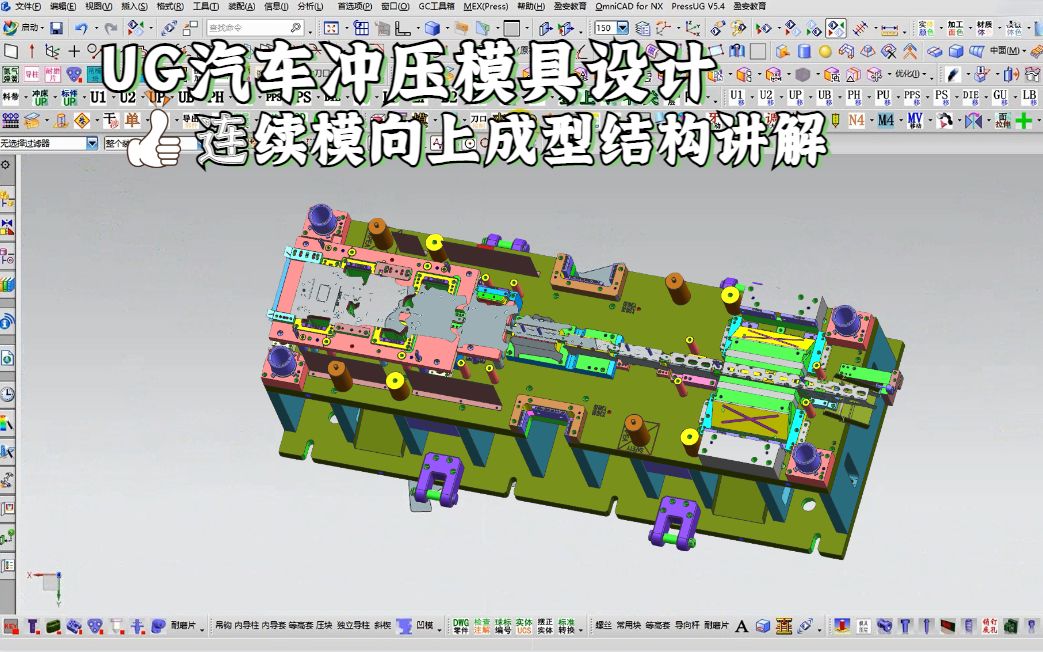The height and width of the screenshot is (652, 1043).
Task: Click the 材质体 color button
Action: tap(984, 28)
